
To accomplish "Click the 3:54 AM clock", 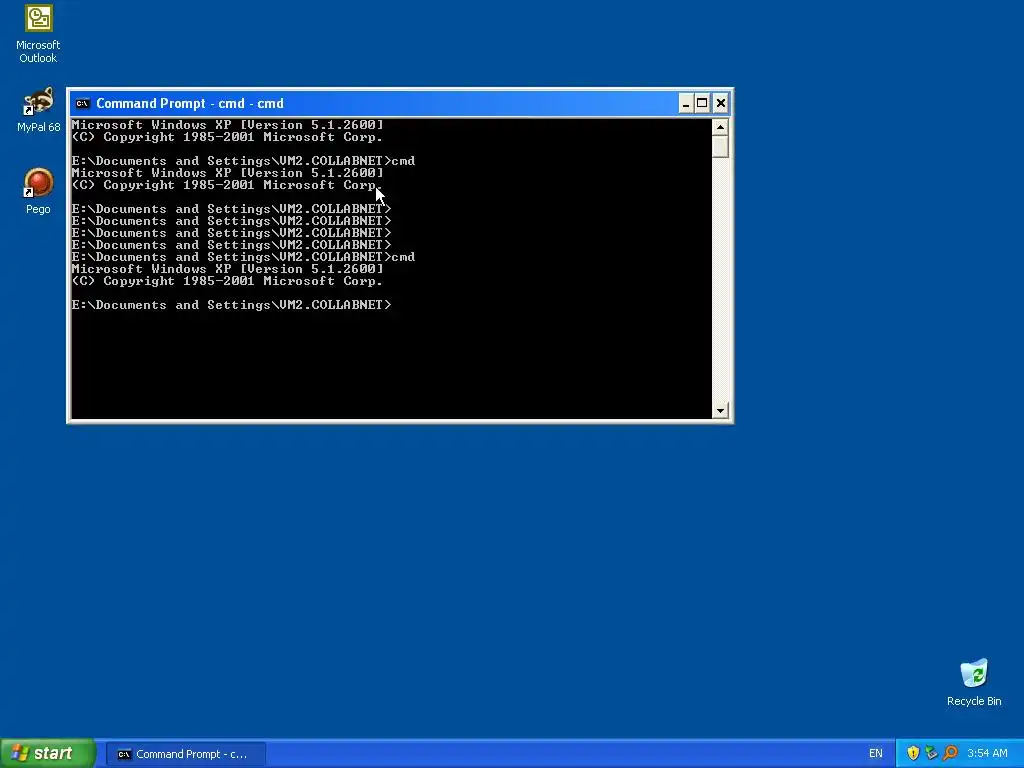I will (x=987, y=754).
